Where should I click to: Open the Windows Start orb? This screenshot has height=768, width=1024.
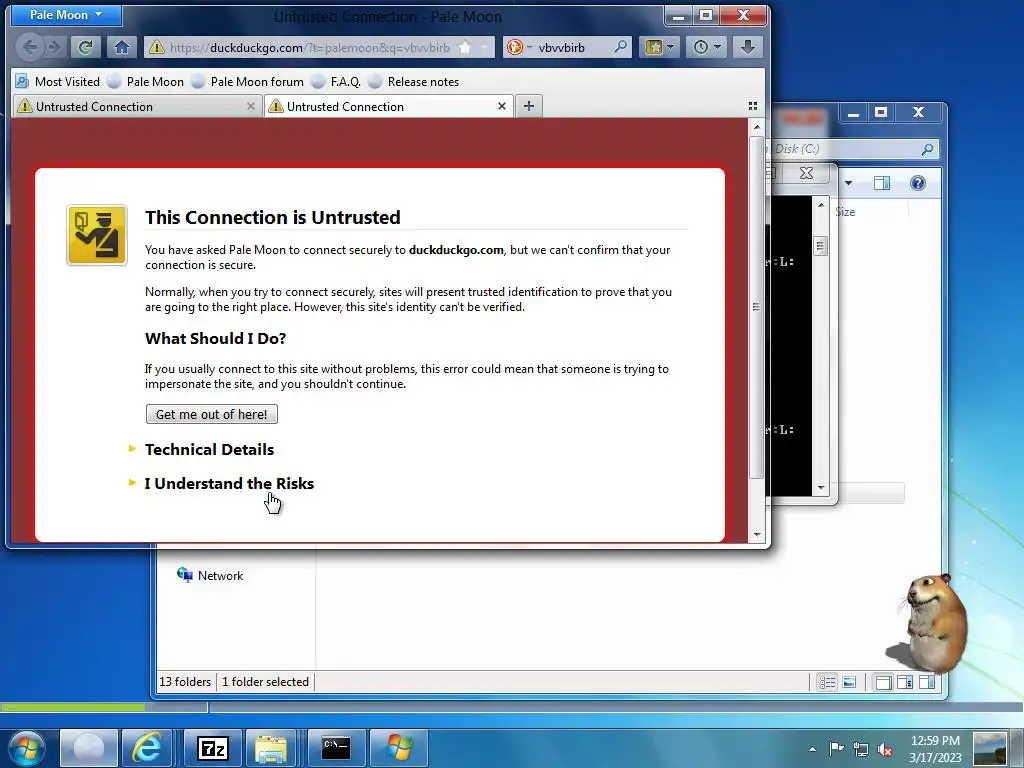coord(27,748)
